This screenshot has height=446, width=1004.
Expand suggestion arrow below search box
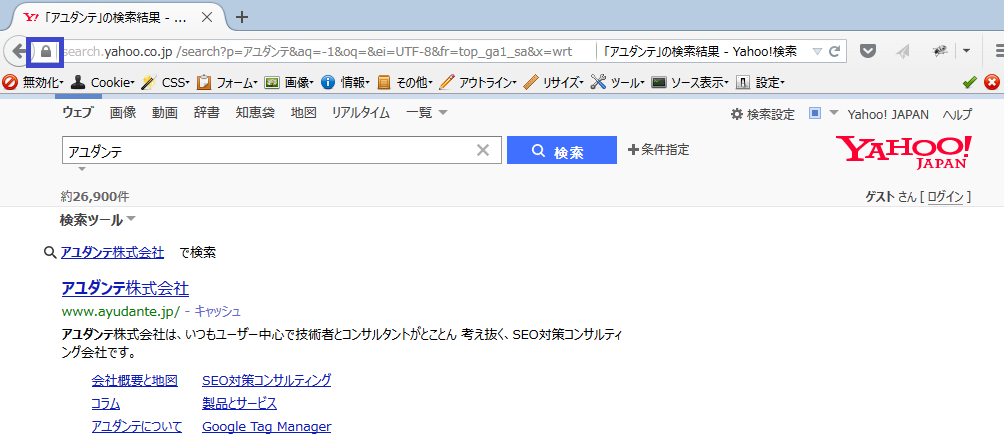82,170
